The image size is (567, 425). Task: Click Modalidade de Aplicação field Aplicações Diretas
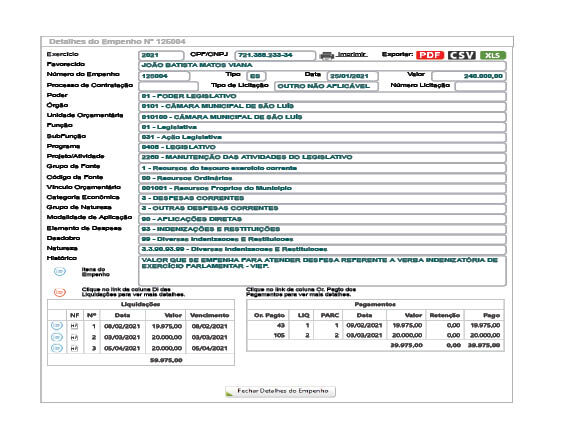tap(322, 219)
